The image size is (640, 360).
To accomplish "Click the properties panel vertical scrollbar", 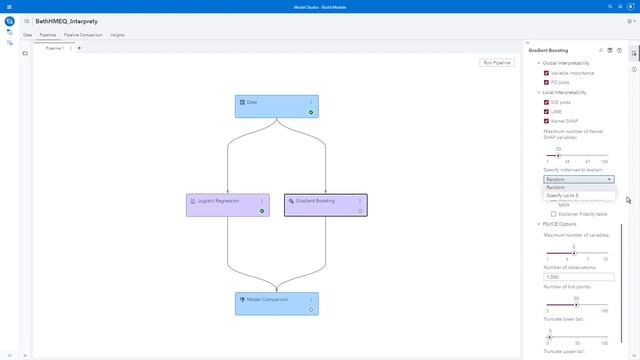I will pos(622,283).
